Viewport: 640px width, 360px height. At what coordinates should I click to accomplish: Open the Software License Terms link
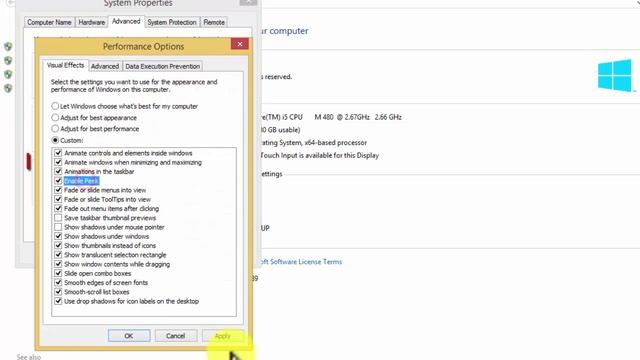click(x=301, y=262)
